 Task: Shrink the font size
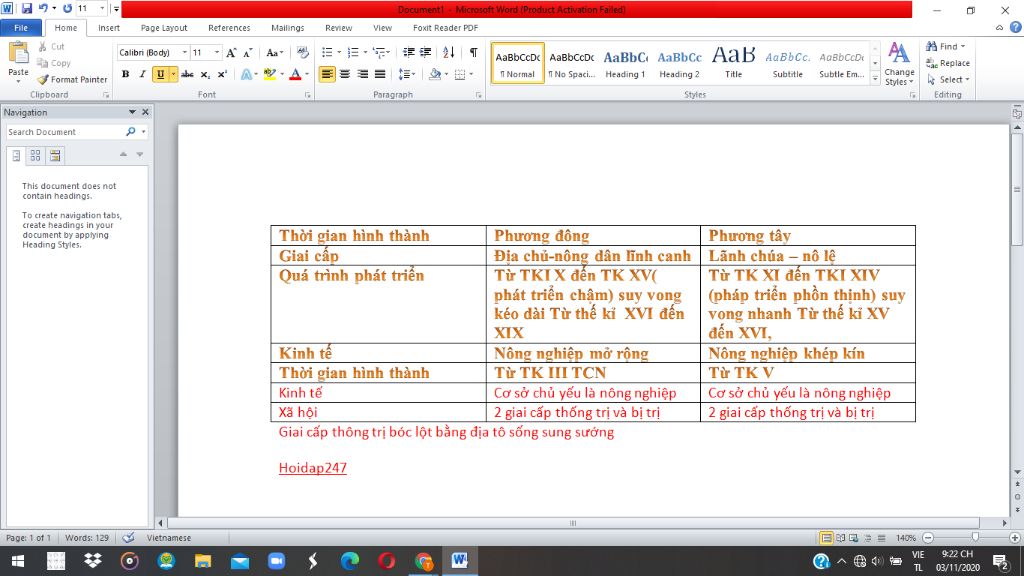[x=248, y=53]
